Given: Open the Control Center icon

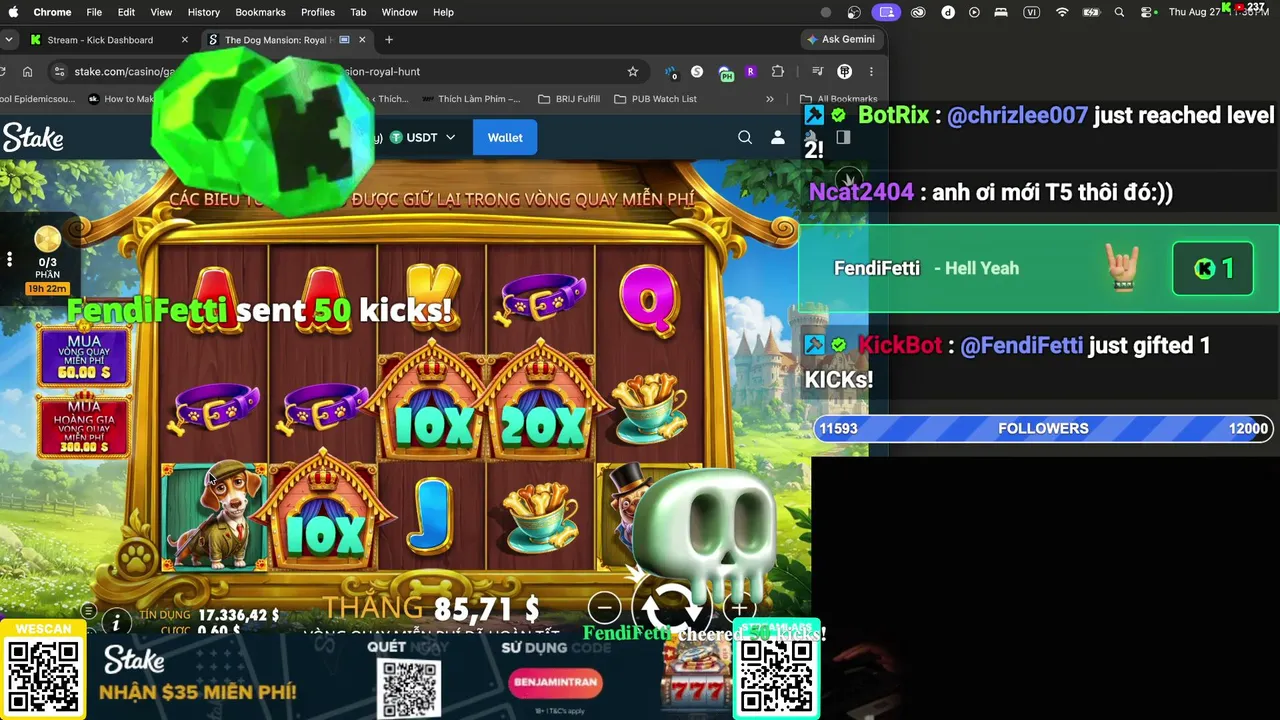Looking at the screenshot, I should click(1147, 12).
